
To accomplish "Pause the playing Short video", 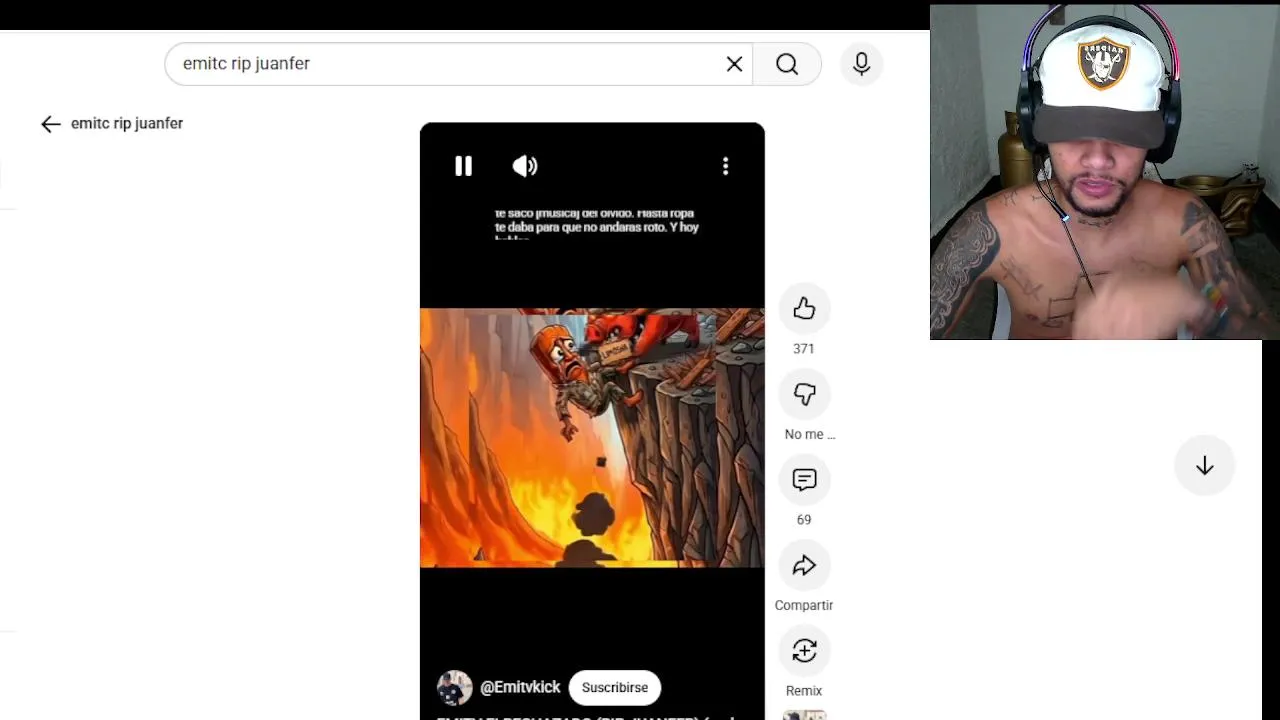I will [x=463, y=166].
